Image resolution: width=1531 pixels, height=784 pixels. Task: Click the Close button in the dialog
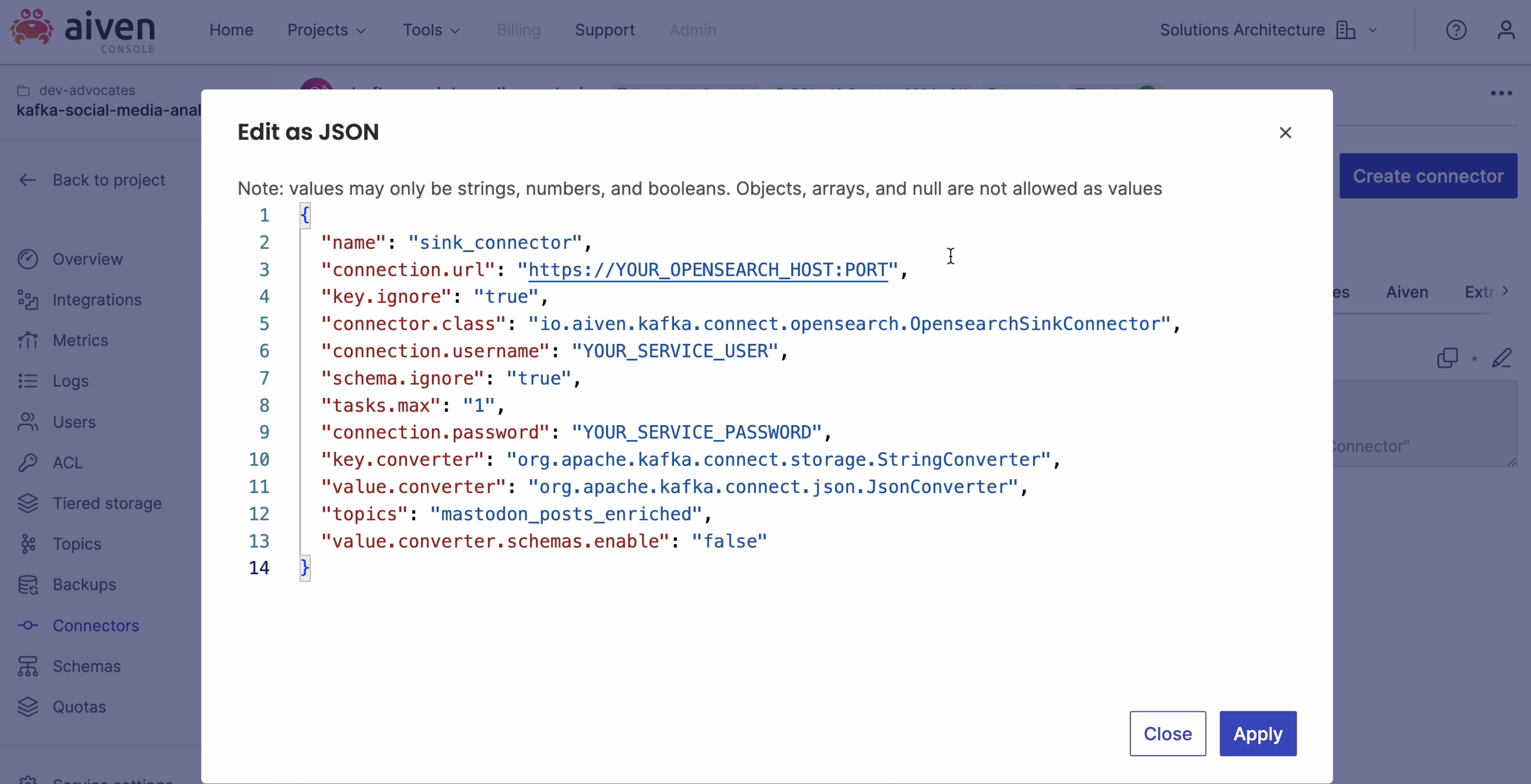point(1167,734)
